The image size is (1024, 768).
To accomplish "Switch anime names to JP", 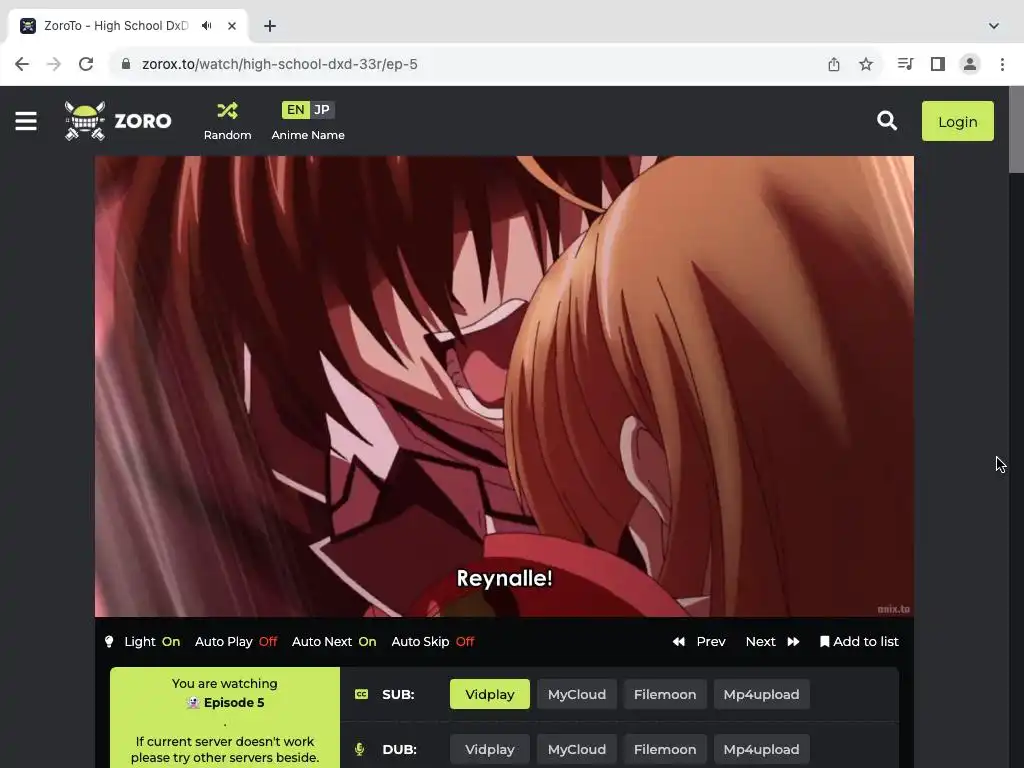I will [322, 110].
